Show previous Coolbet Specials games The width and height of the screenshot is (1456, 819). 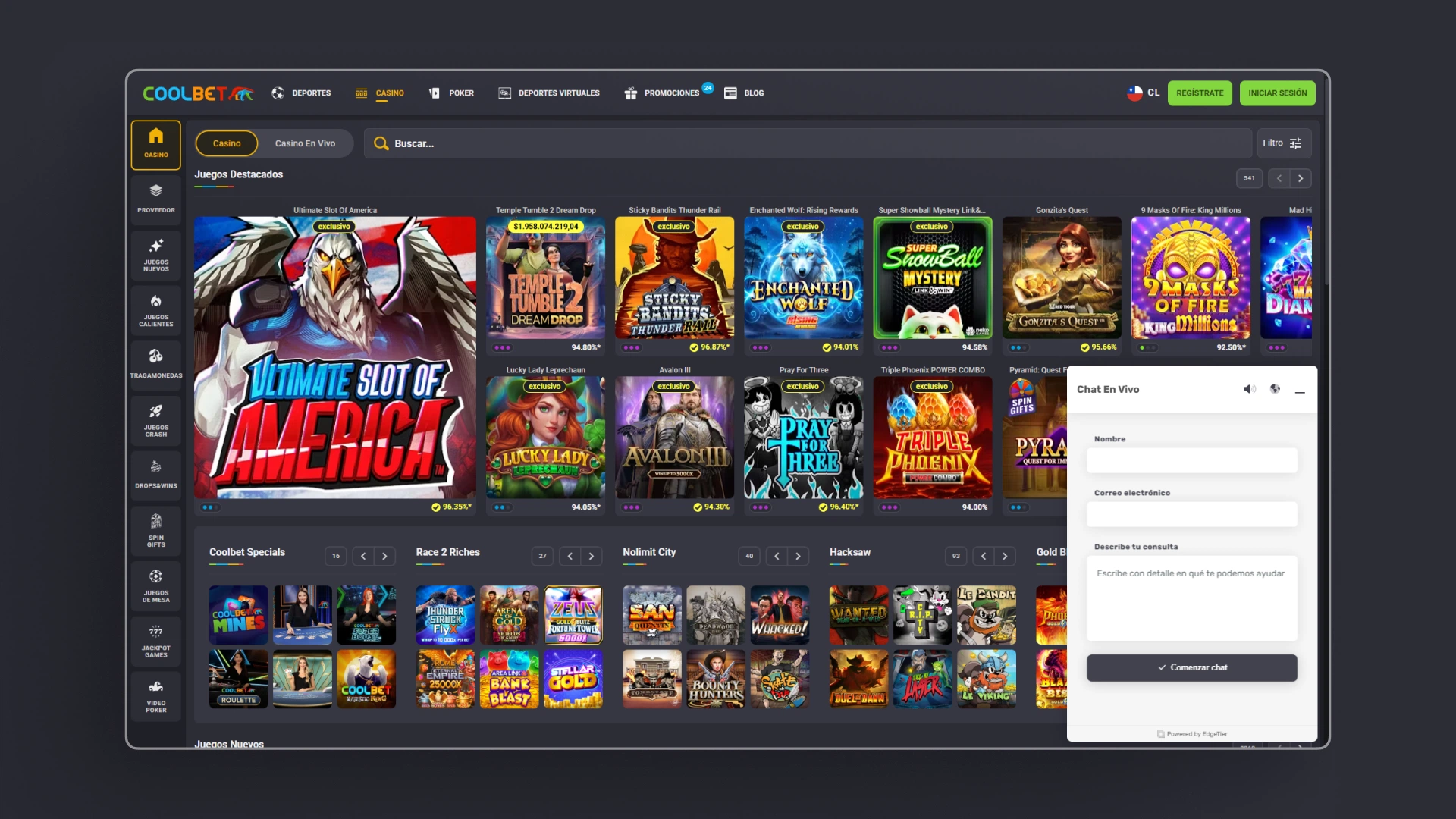coord(363,557)
